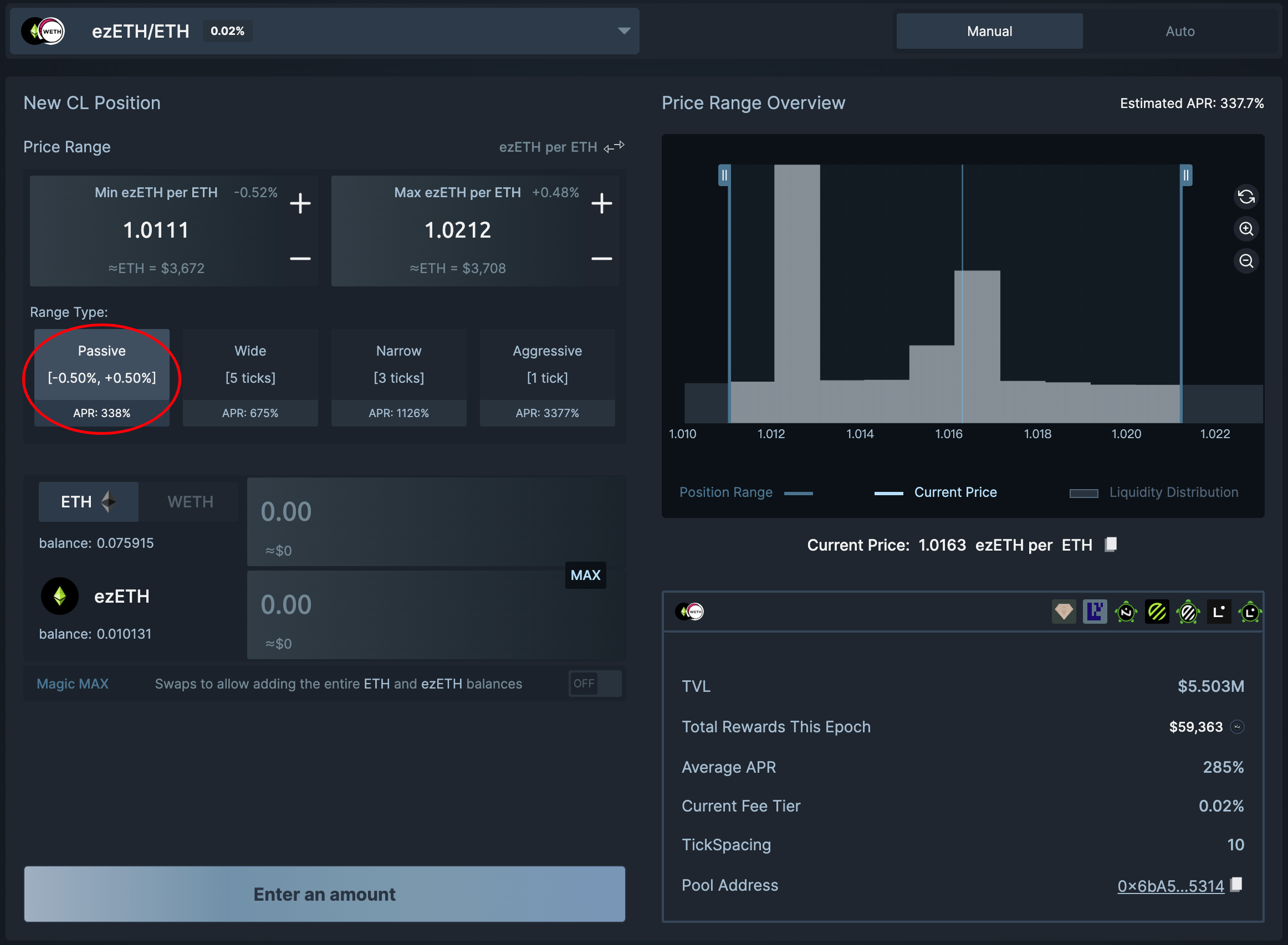
Task: Click the MAX button
Action: (585, 575)
